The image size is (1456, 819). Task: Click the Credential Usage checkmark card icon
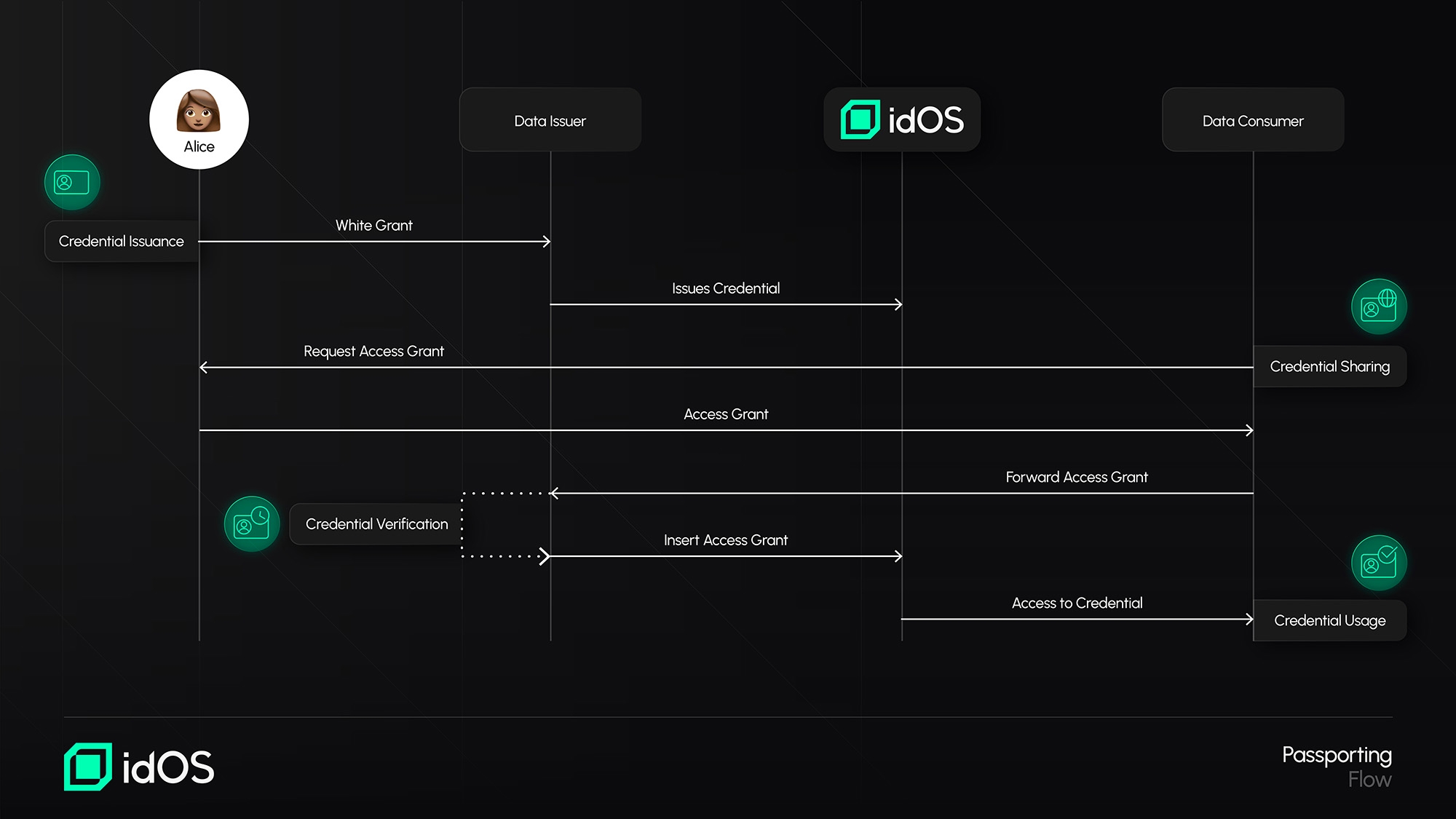point(1379,563)
